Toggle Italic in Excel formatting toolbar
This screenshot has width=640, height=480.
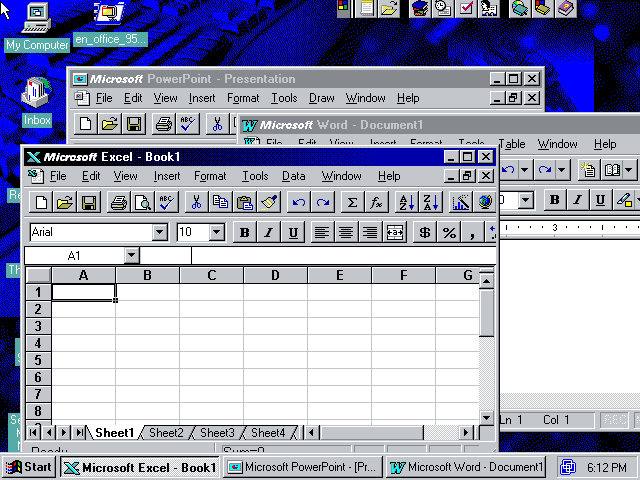coord(269,232)
